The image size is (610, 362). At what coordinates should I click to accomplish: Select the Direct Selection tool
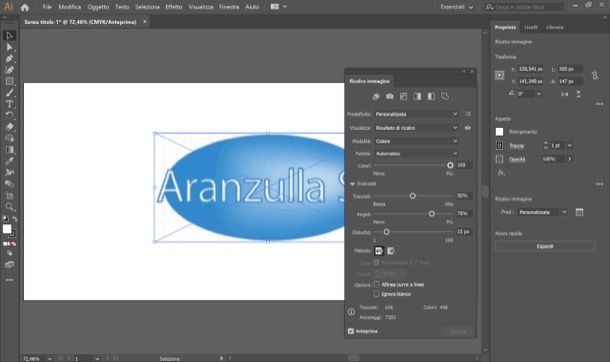[9, 47]
